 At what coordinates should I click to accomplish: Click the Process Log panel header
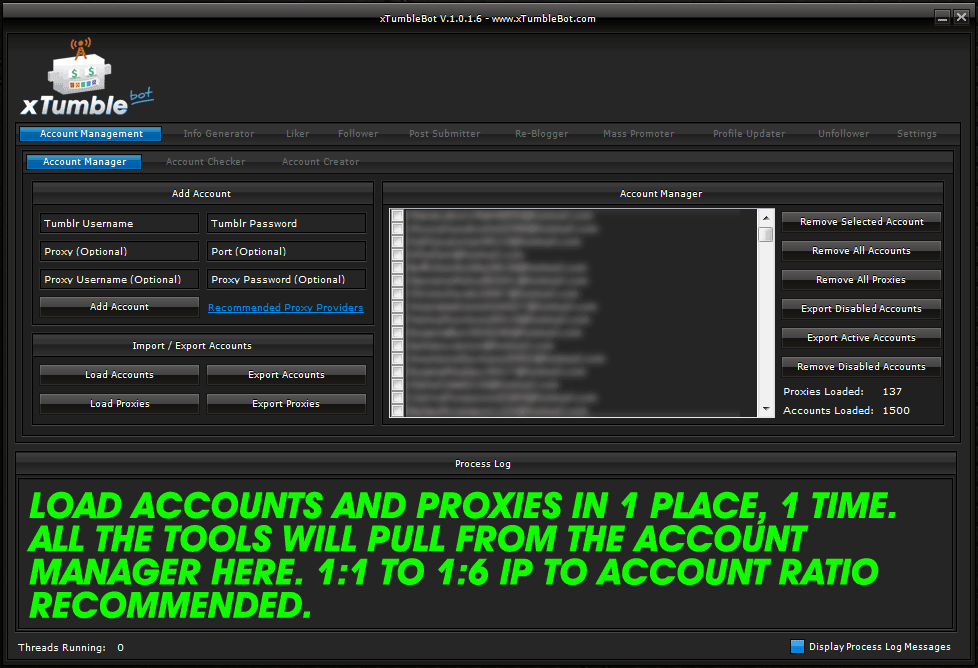(485, 463)
